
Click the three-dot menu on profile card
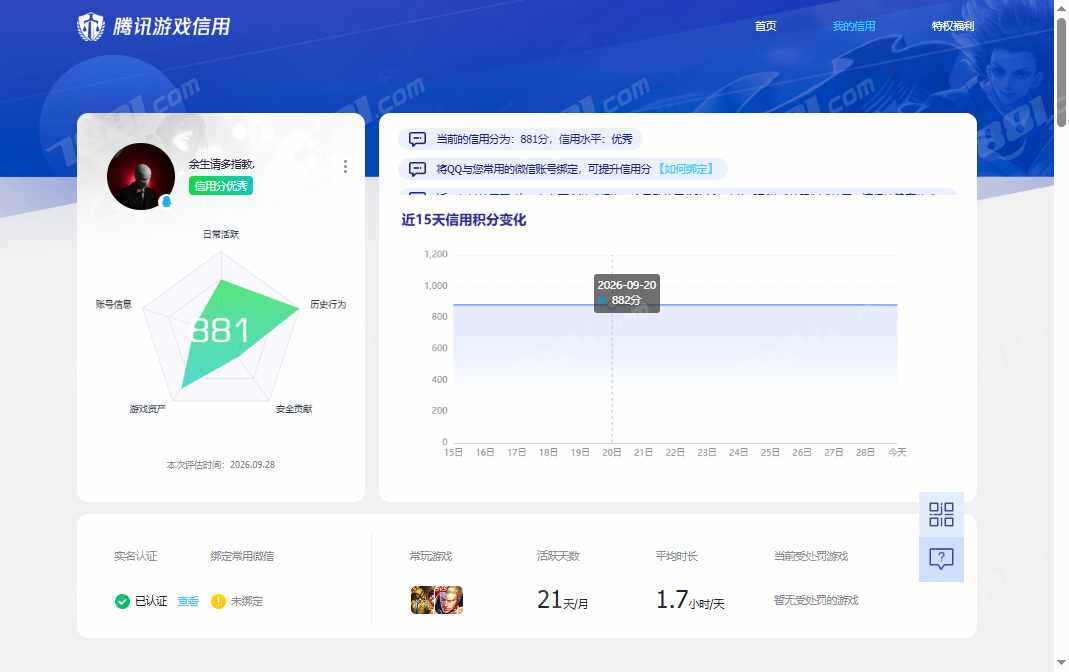click(x=345, y=167)
